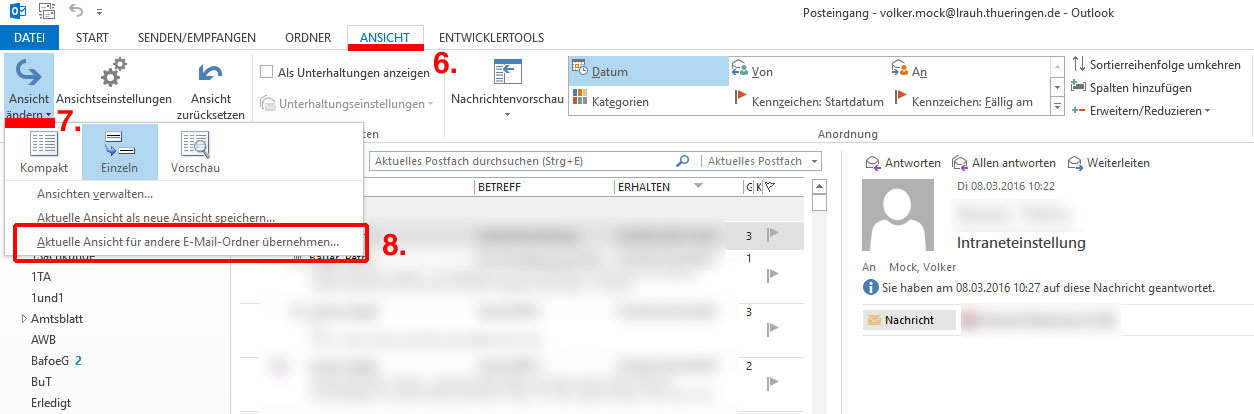The width and height of the screenshot is (1254, 414).
Task: Open Aktuelles Postfach scope dropdown
Action: pos(762,161)
